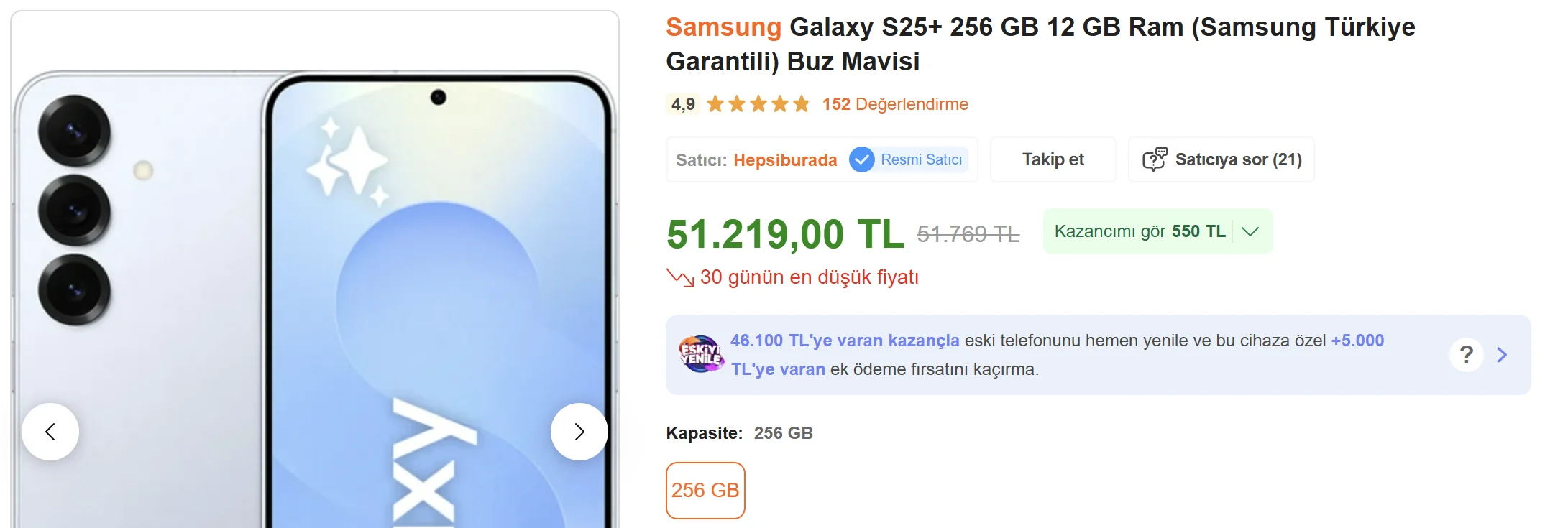Viewport: 1568px width, 528px height.
Task: Select the 256 GB capacity option
Action: coord(705,491)
